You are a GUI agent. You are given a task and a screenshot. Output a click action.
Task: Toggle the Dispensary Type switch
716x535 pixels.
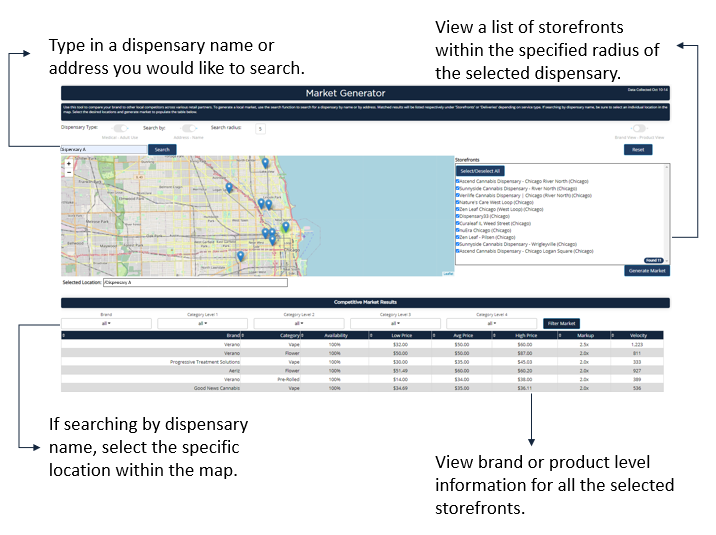(122, 128)
